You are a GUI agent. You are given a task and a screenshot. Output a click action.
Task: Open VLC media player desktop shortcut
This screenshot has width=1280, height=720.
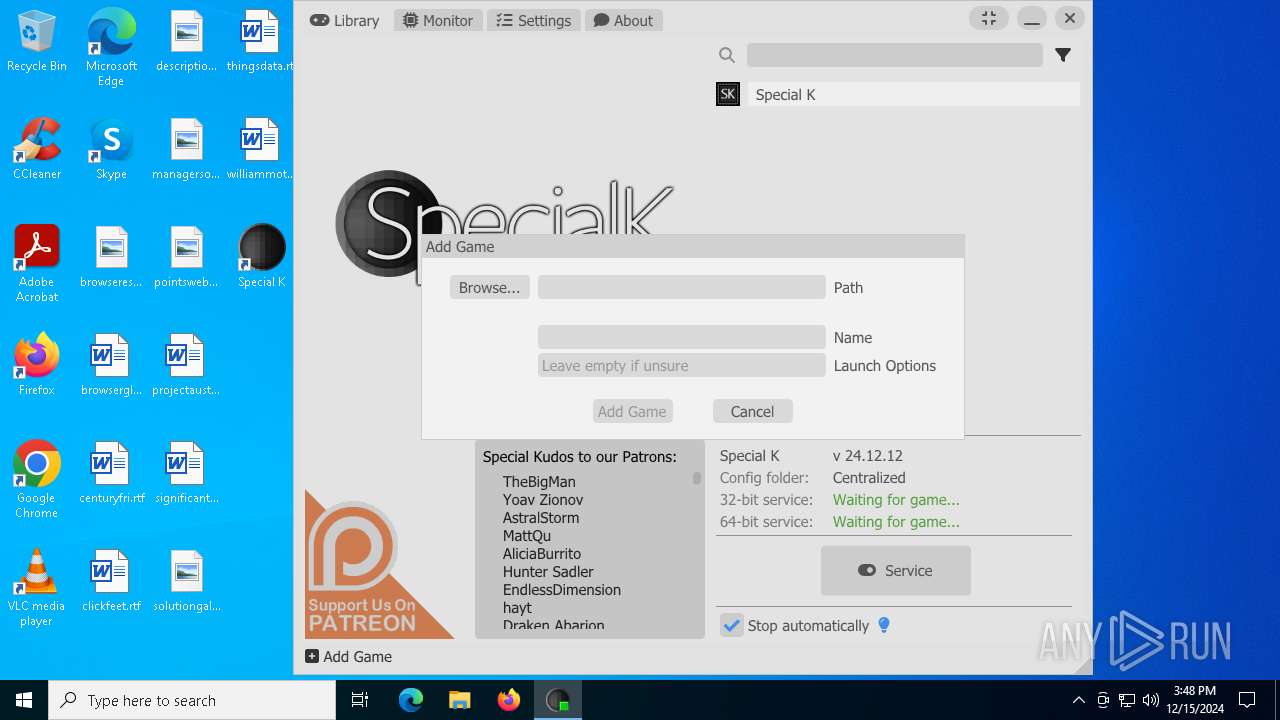pos(37,587)
